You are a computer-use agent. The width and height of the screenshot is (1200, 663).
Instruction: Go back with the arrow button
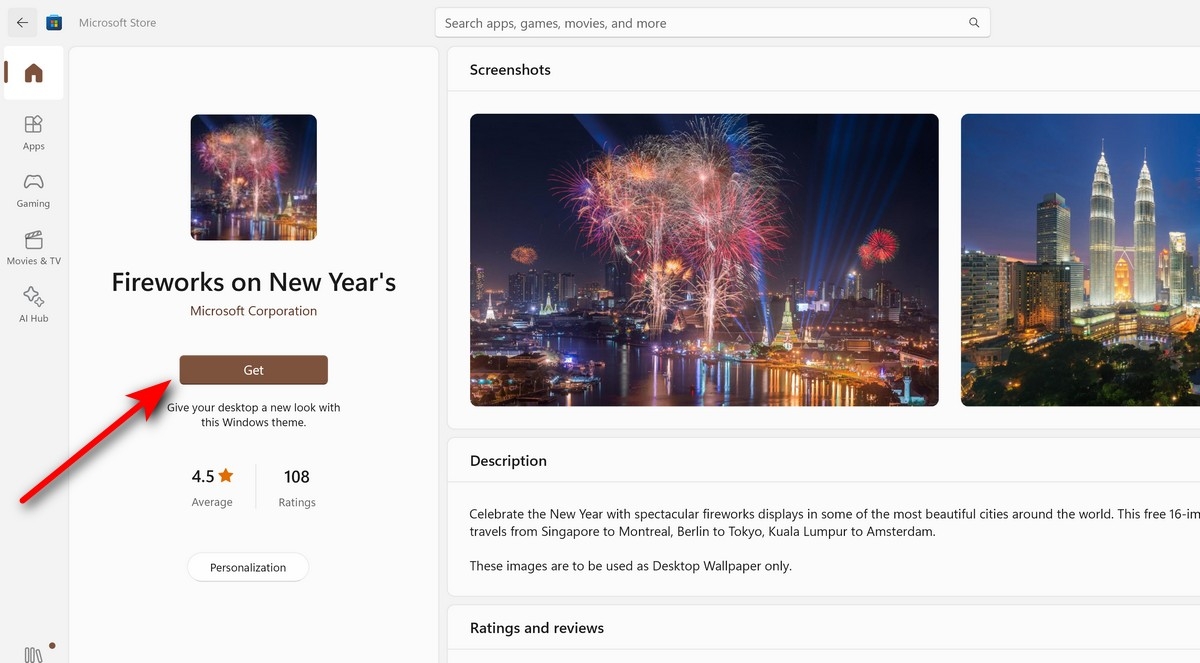22,22
